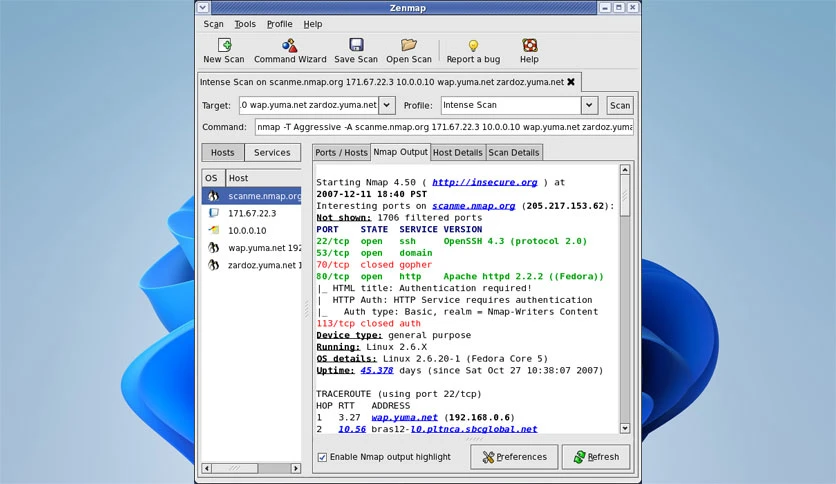Click the 22/tcp open ssh output line

[452, 241]
